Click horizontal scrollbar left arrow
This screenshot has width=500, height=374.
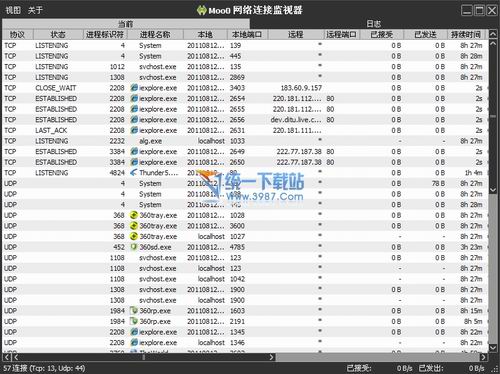point(6,357)
